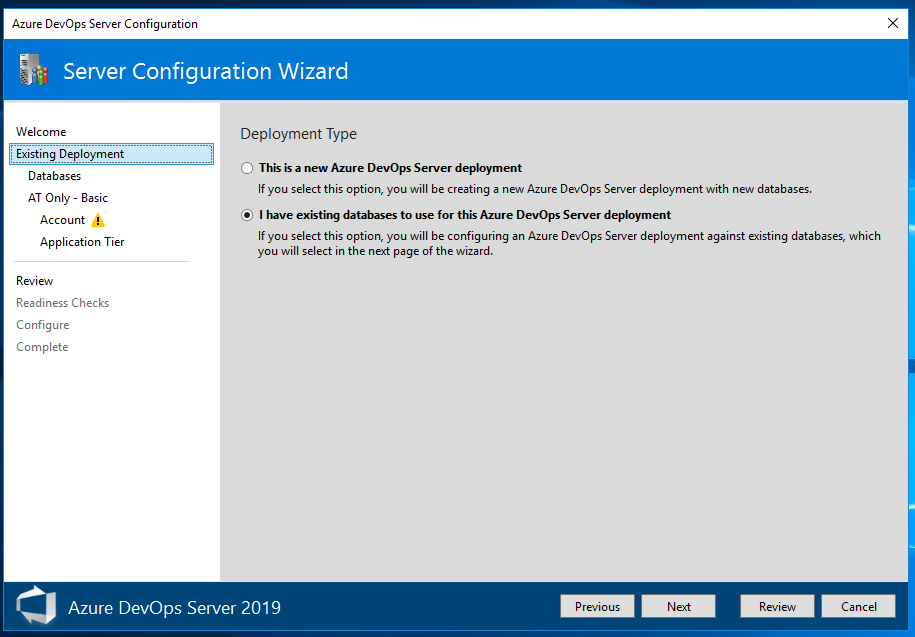Open the Databases step in sidebar
The image size is (915, 637).
pos(54,176)
